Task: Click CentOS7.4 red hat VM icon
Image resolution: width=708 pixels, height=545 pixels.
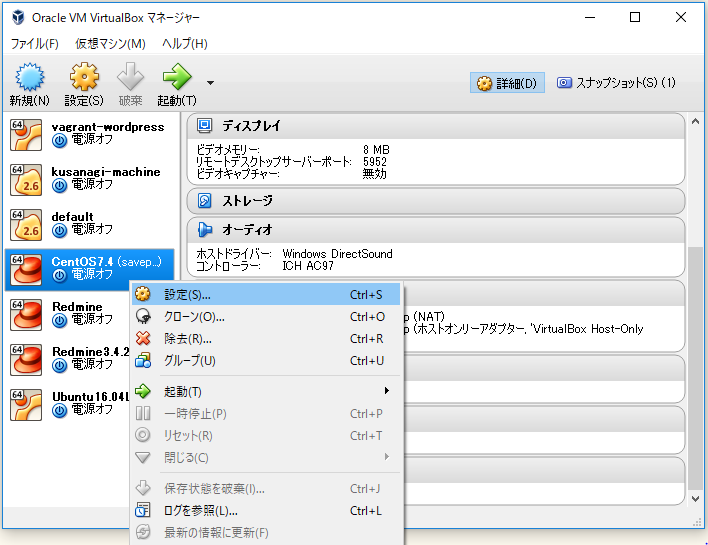Action: click(26, 270)
